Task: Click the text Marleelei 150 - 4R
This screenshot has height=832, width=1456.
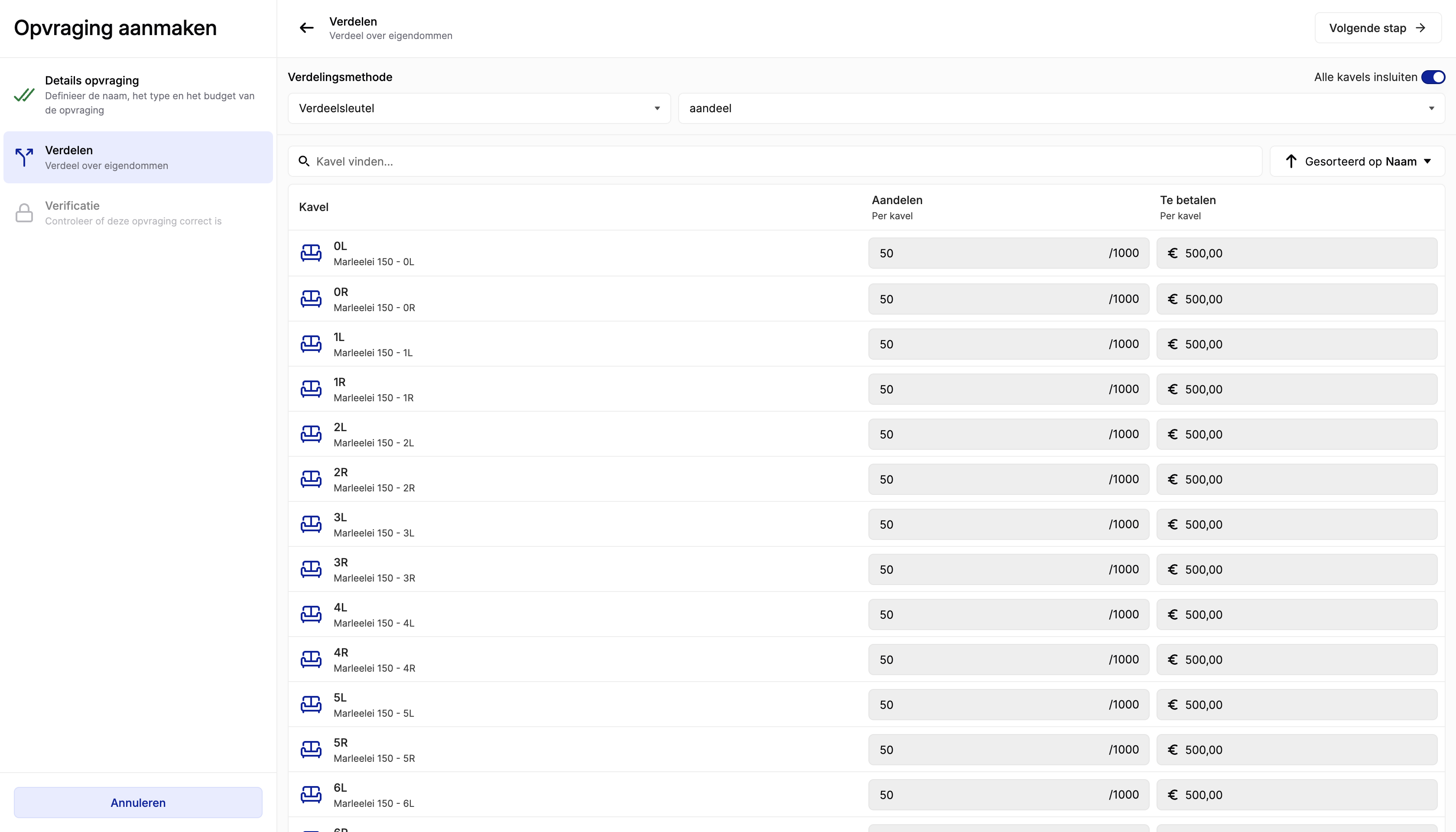Action: (x=374, y=669)
